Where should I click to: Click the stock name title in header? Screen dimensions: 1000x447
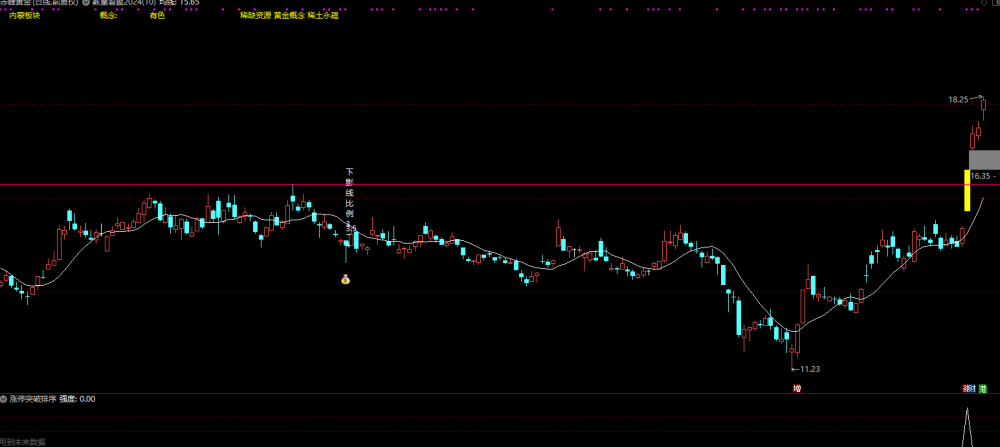pos(39,3)
